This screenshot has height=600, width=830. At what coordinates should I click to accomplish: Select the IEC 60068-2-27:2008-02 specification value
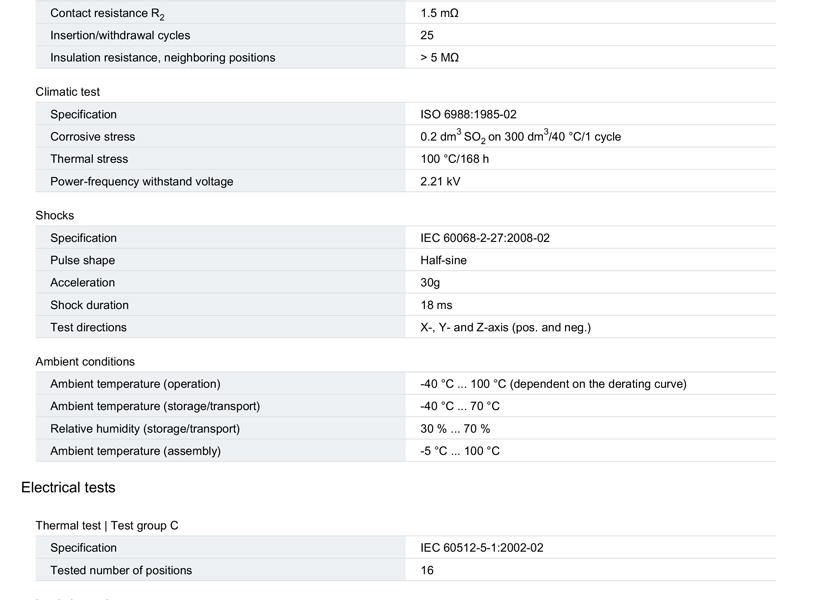[x=485, y=238]
